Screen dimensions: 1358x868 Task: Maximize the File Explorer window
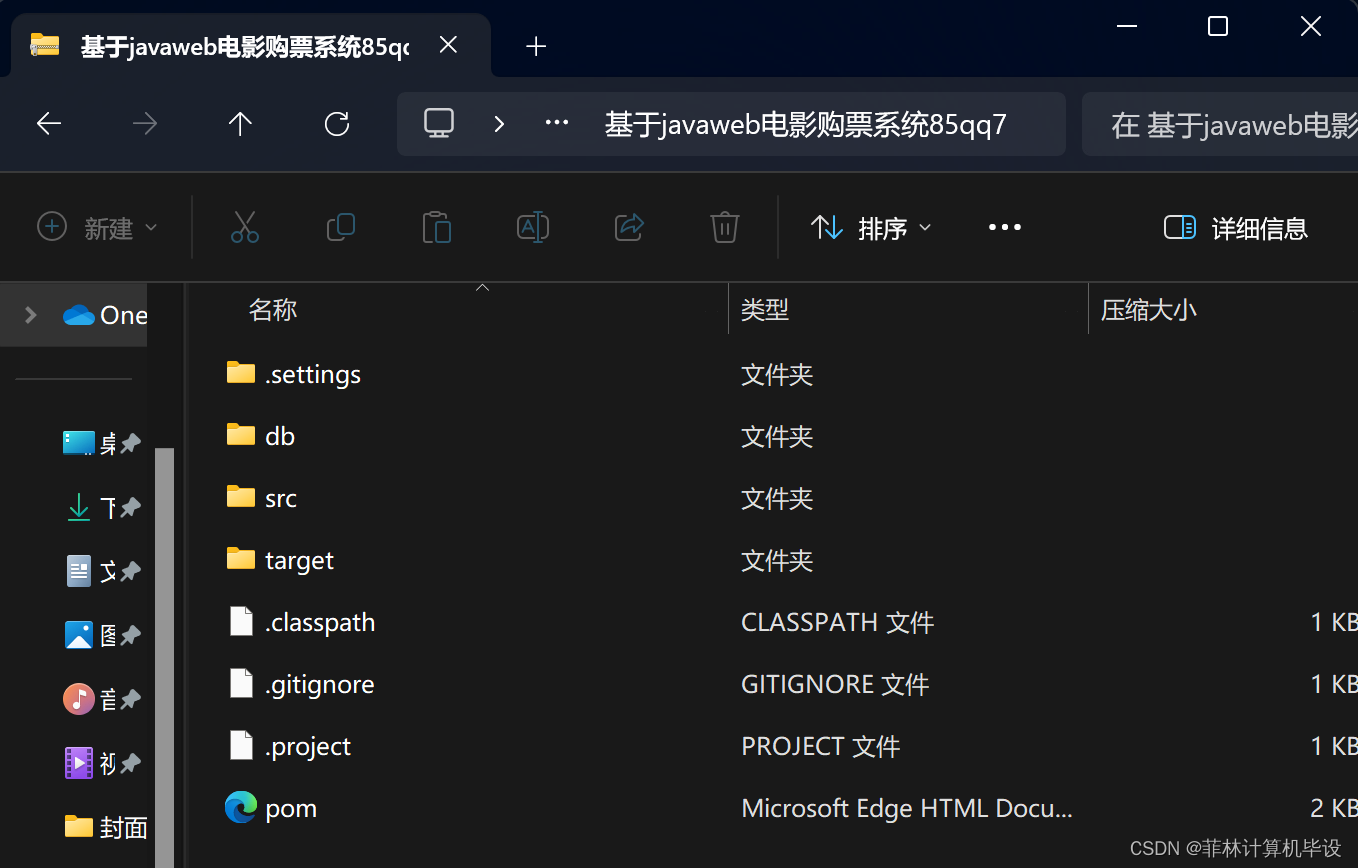pyautogui.click(x=1218, y=27)
